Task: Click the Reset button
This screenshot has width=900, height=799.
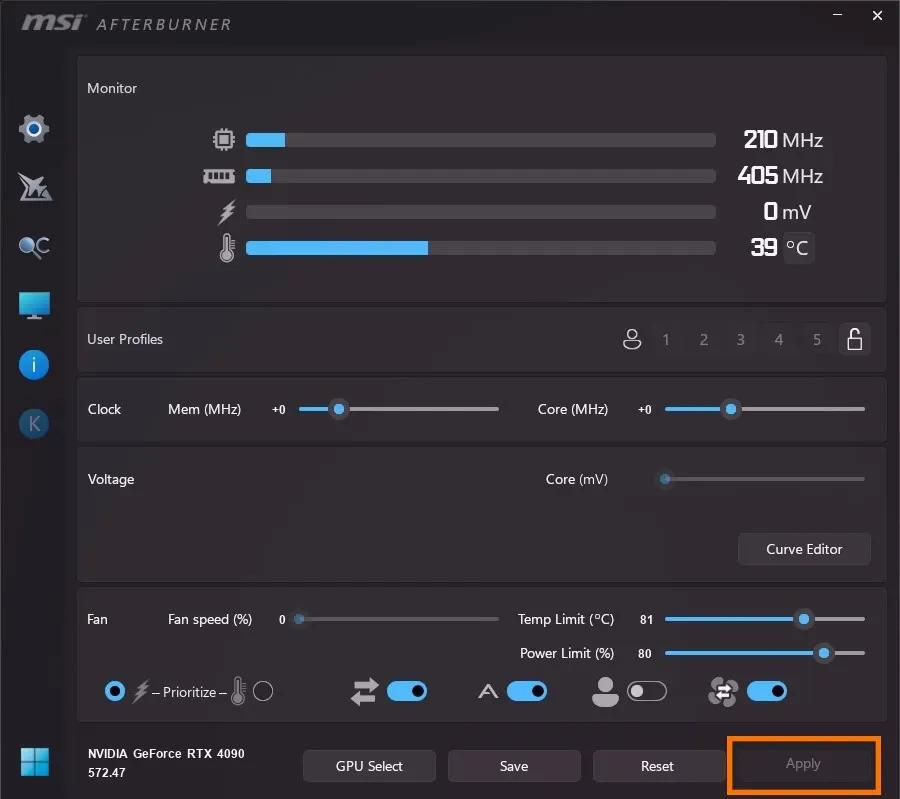Action: (657, 766)
